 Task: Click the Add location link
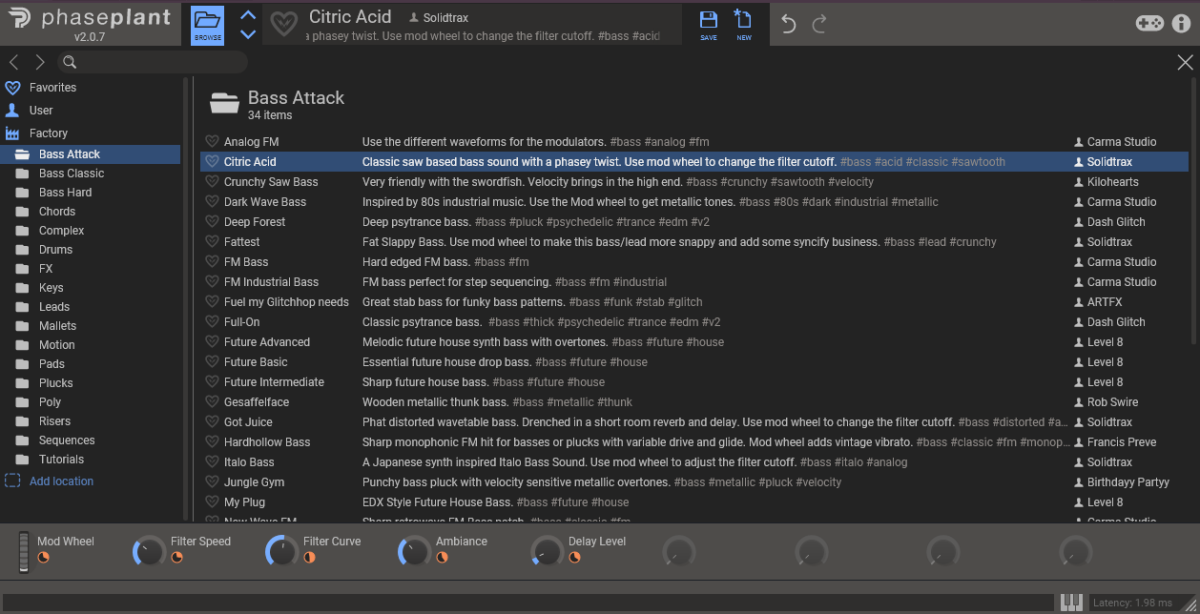(61, 481)
